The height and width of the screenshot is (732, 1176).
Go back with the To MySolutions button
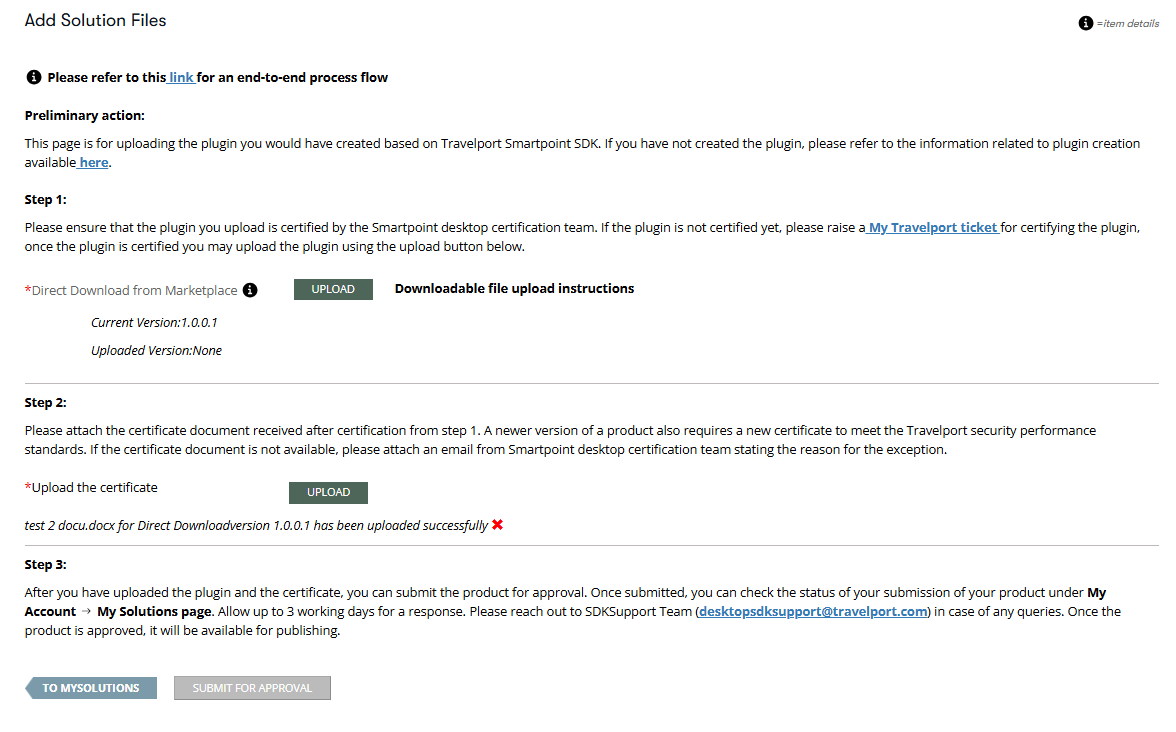coord(91,688)
